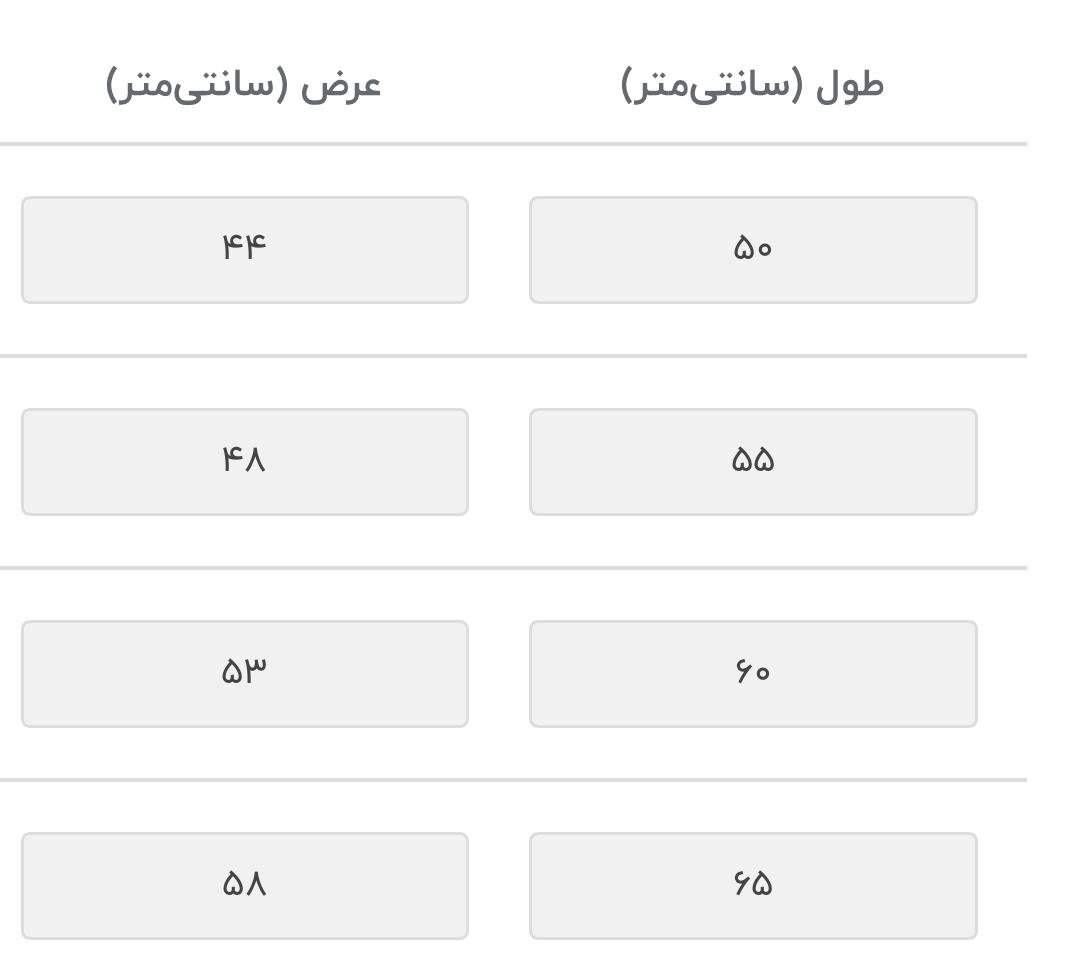Click the طول (سانتی‌متر) column header
This screenshot has width=1071, height=975.
752,85
